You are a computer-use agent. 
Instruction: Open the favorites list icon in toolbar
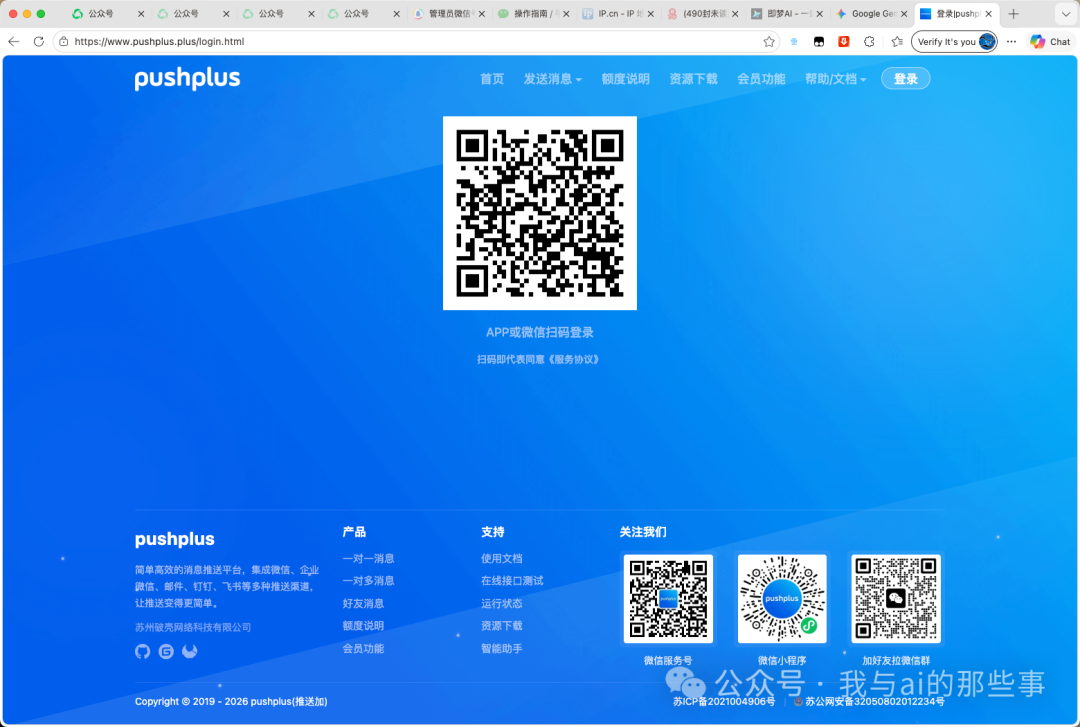pyautogui.click(x=897, y=42)
